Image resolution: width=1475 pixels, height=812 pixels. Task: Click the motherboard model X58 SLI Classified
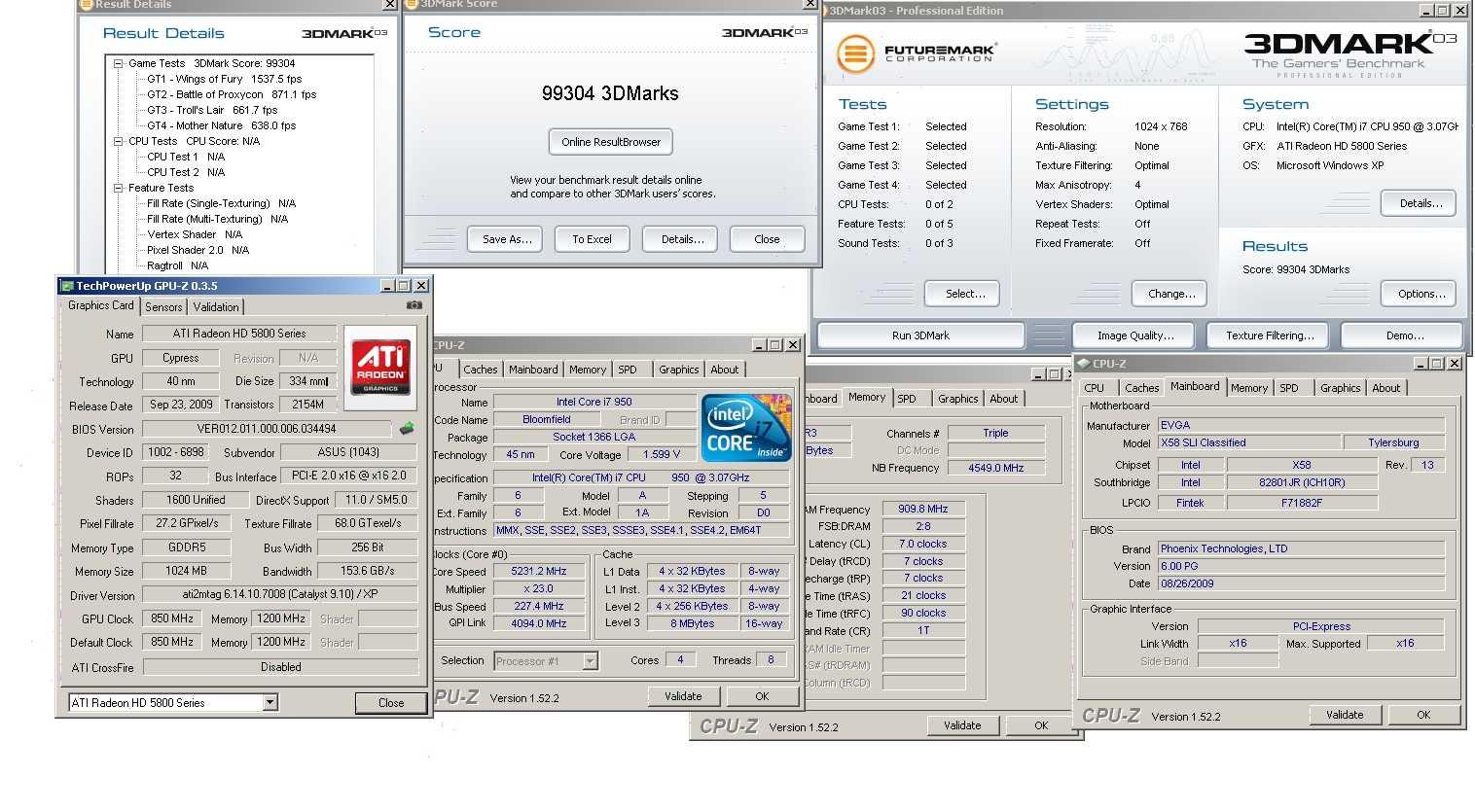[x=1249, y=442]
